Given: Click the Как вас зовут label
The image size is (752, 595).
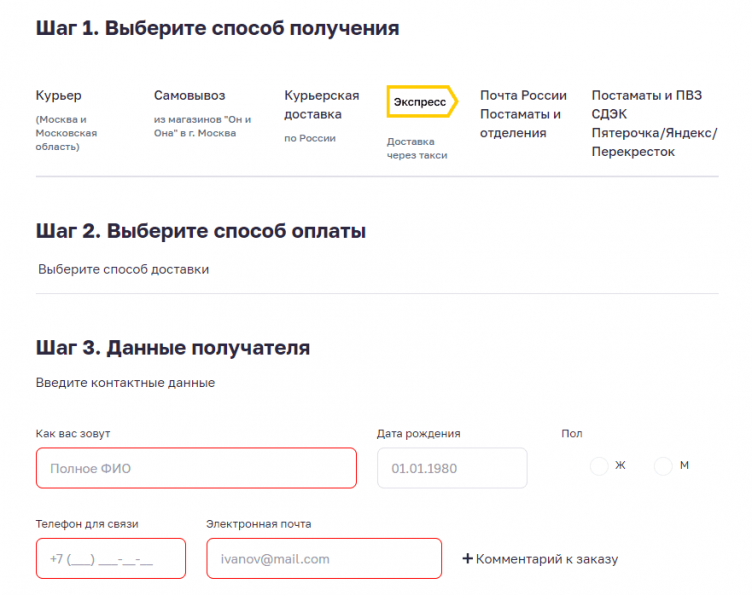Looking at the screenshot, I should pos(73,434).
